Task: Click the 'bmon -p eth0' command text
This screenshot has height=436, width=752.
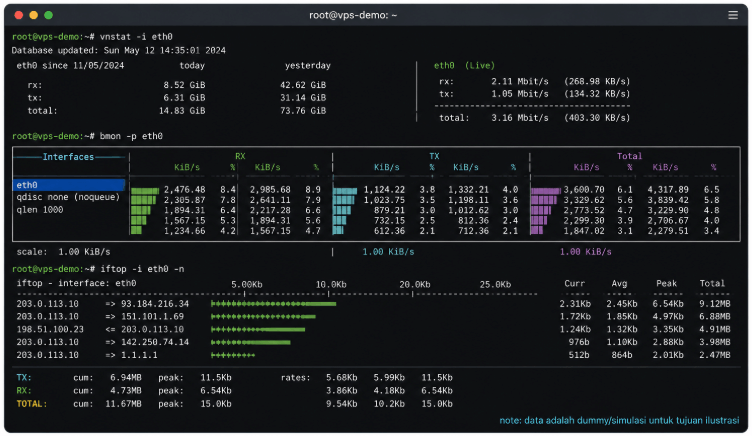Action: pos(131,136)
